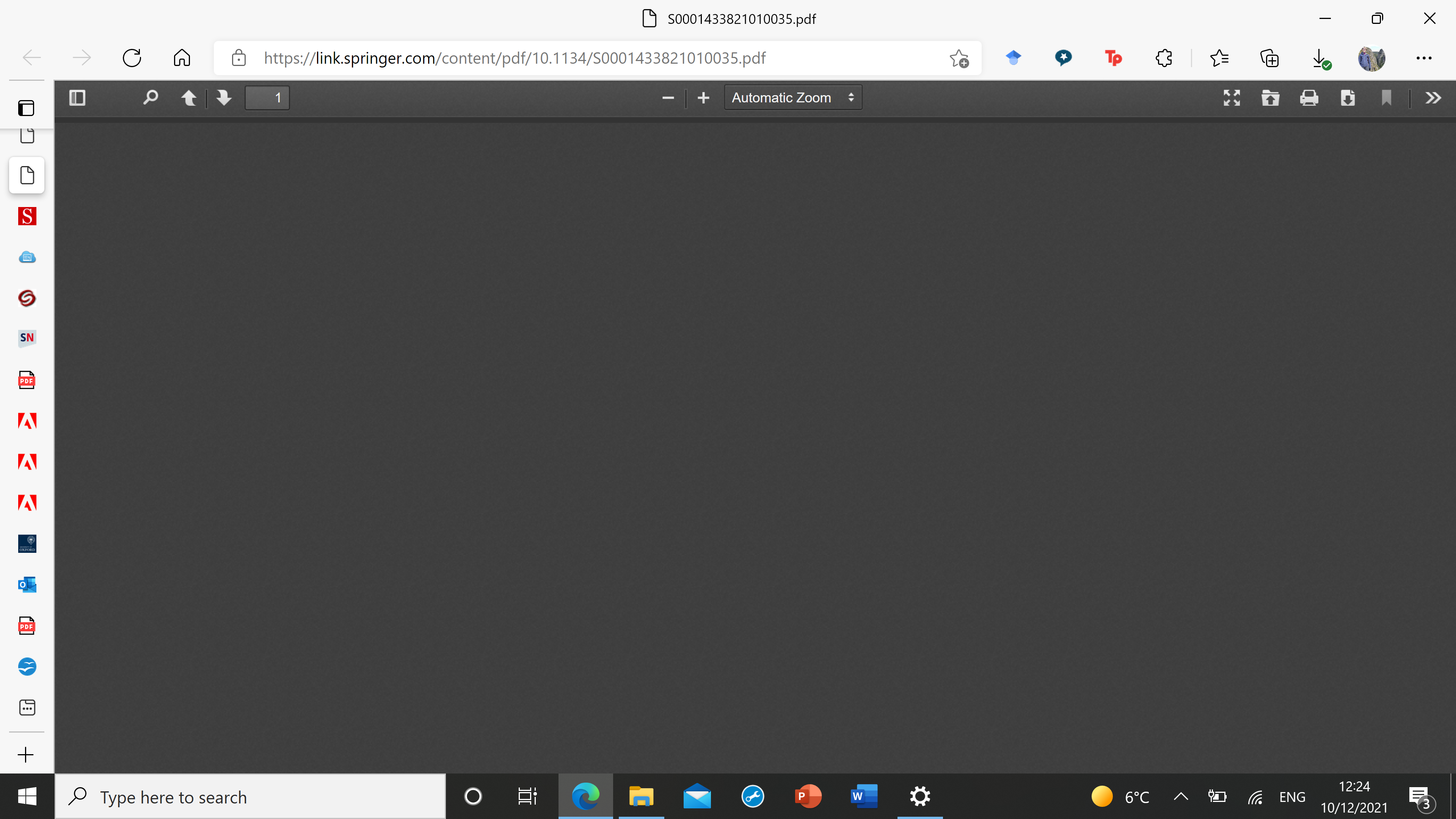Viewport: 1456px width, 819px height.
Task: Toggle the favorites star for this page
Action: (960, 58)
